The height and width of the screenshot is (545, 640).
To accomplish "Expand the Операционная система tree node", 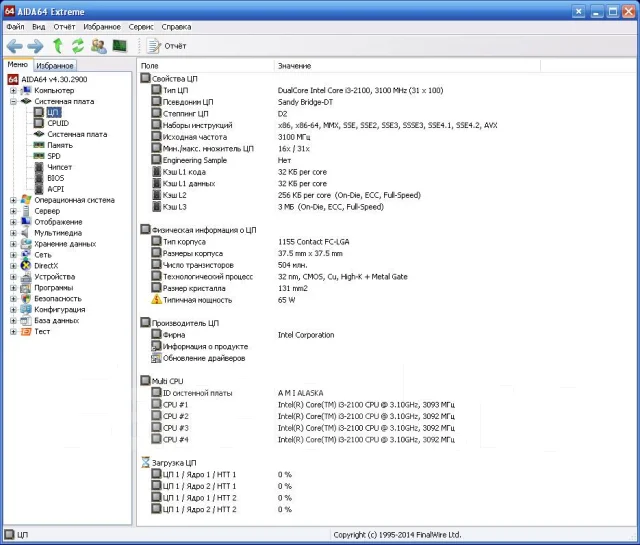I will (x=13, y=200).
